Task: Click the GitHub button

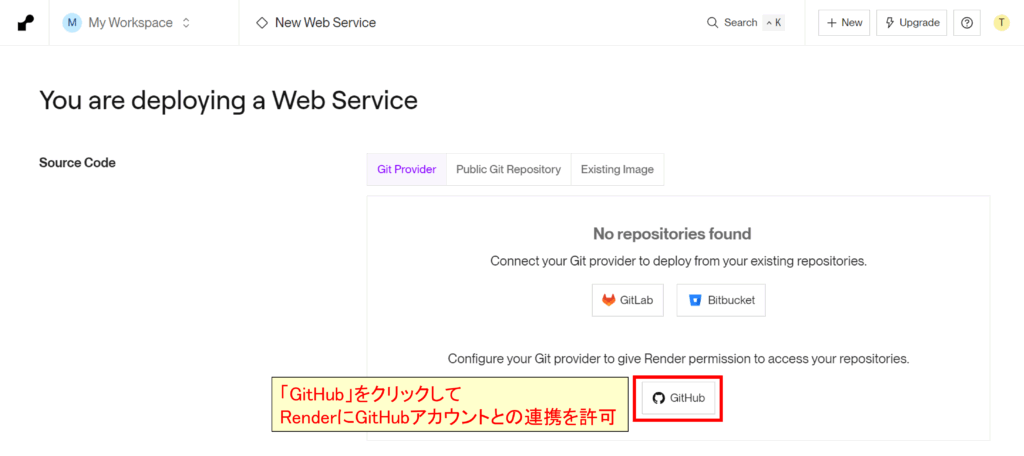Action: click(x=679, y=398)
